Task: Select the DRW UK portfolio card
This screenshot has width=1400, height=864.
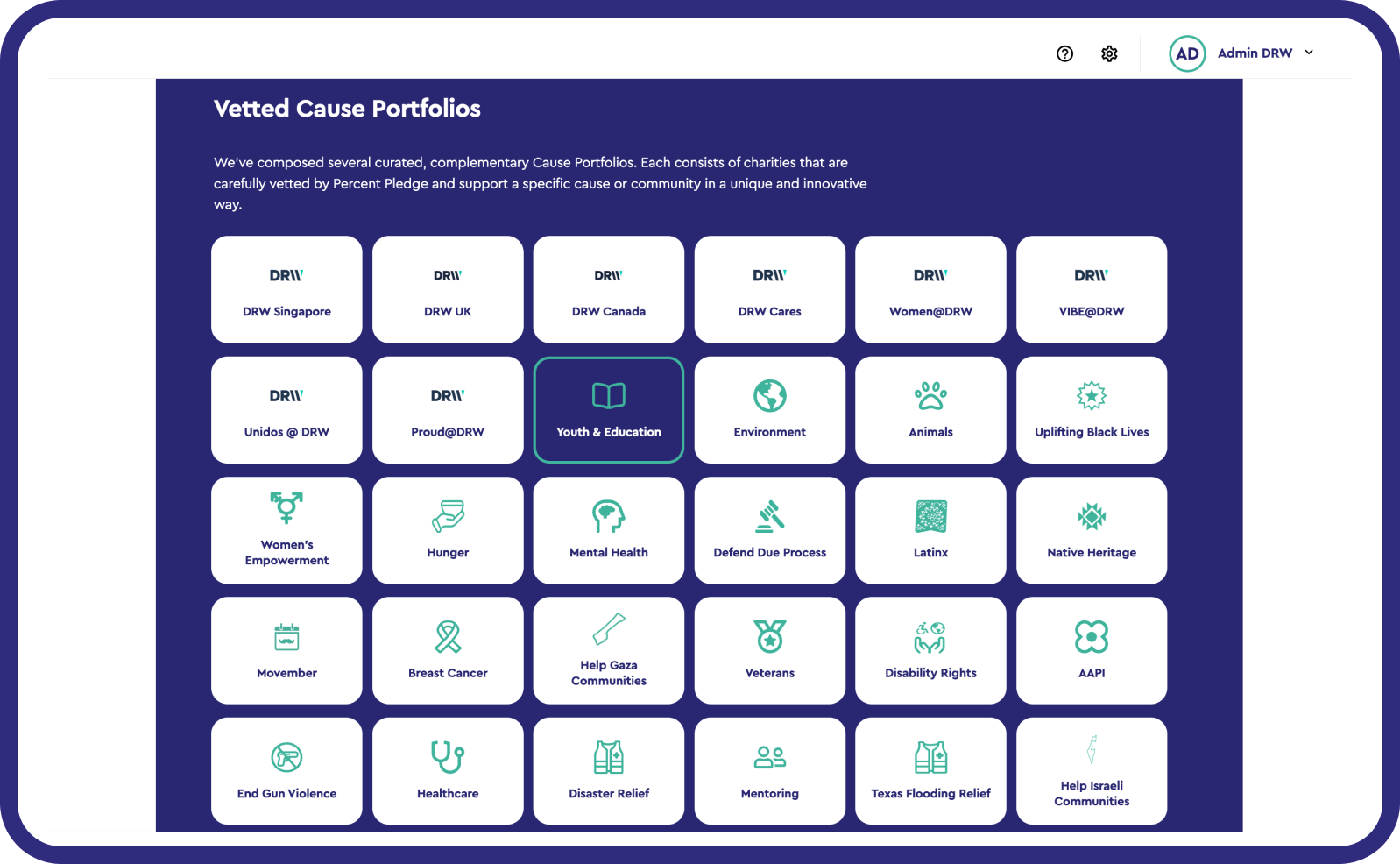Action: (x=448, y=289)
